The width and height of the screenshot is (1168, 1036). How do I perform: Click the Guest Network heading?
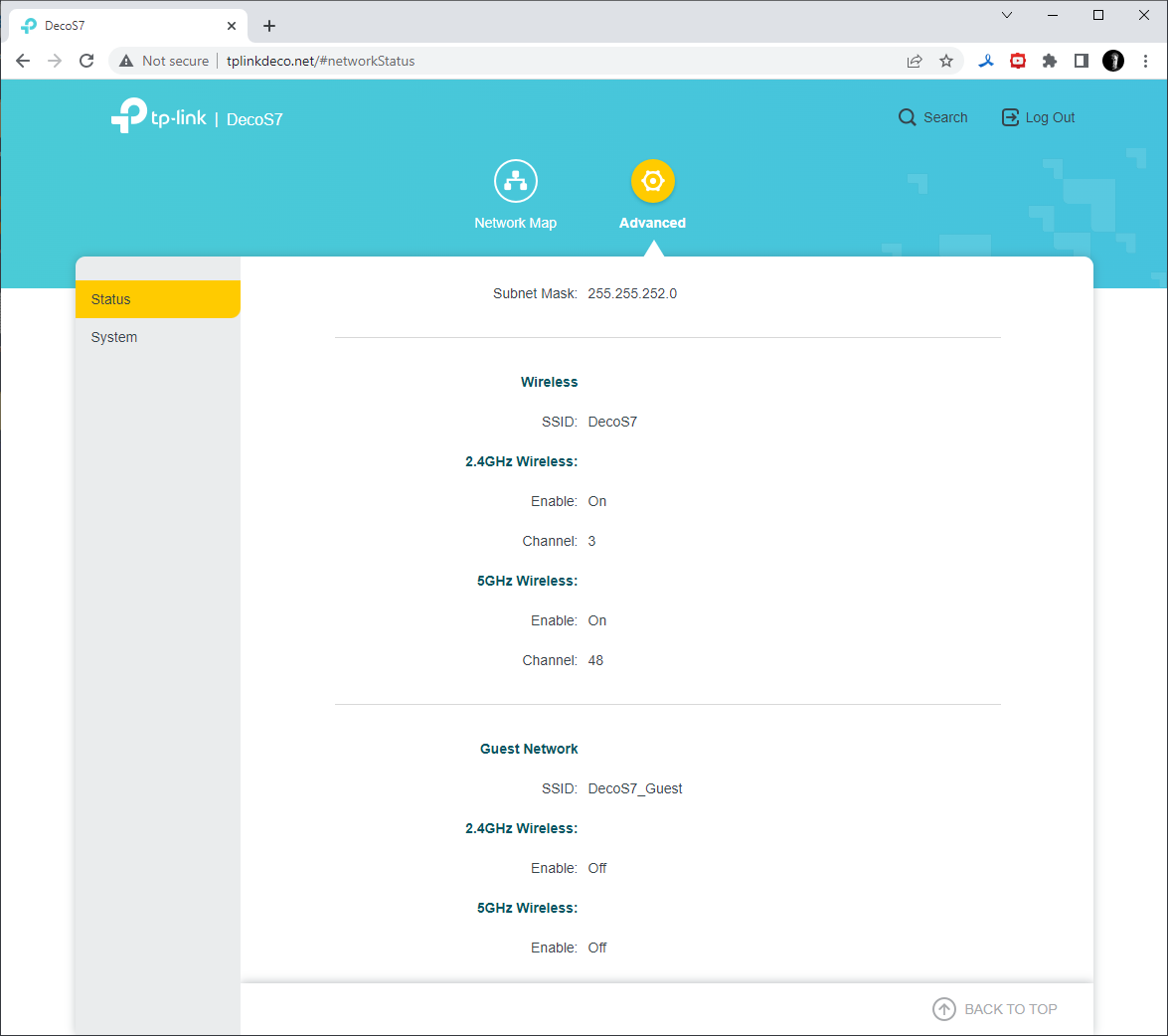pyautogui.click(x=529, y=750)
